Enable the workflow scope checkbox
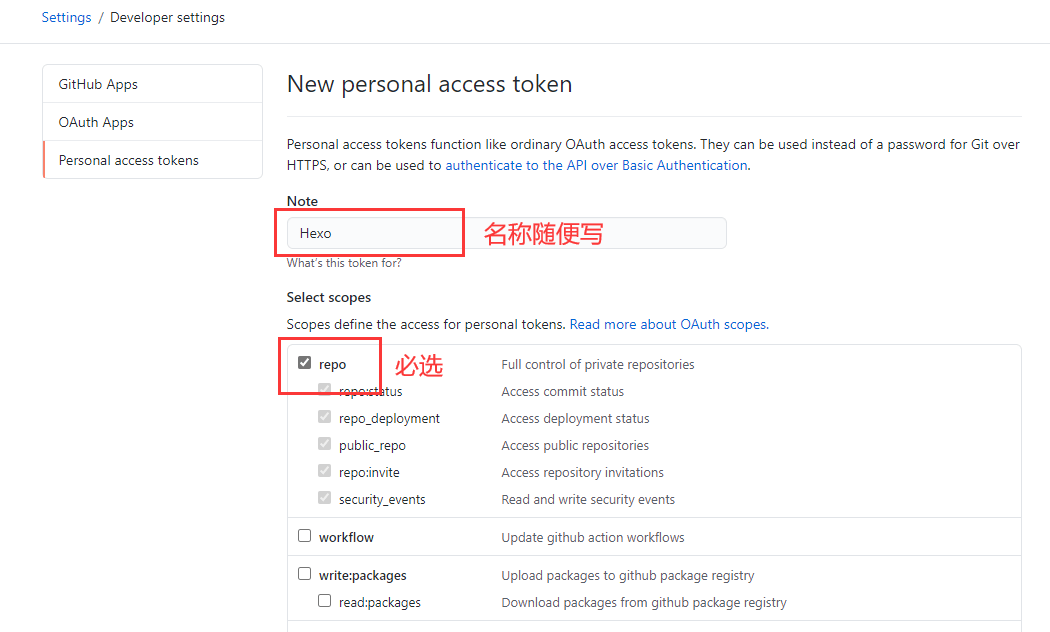This screenshot has height=632, width=1050. pos(305,536)
